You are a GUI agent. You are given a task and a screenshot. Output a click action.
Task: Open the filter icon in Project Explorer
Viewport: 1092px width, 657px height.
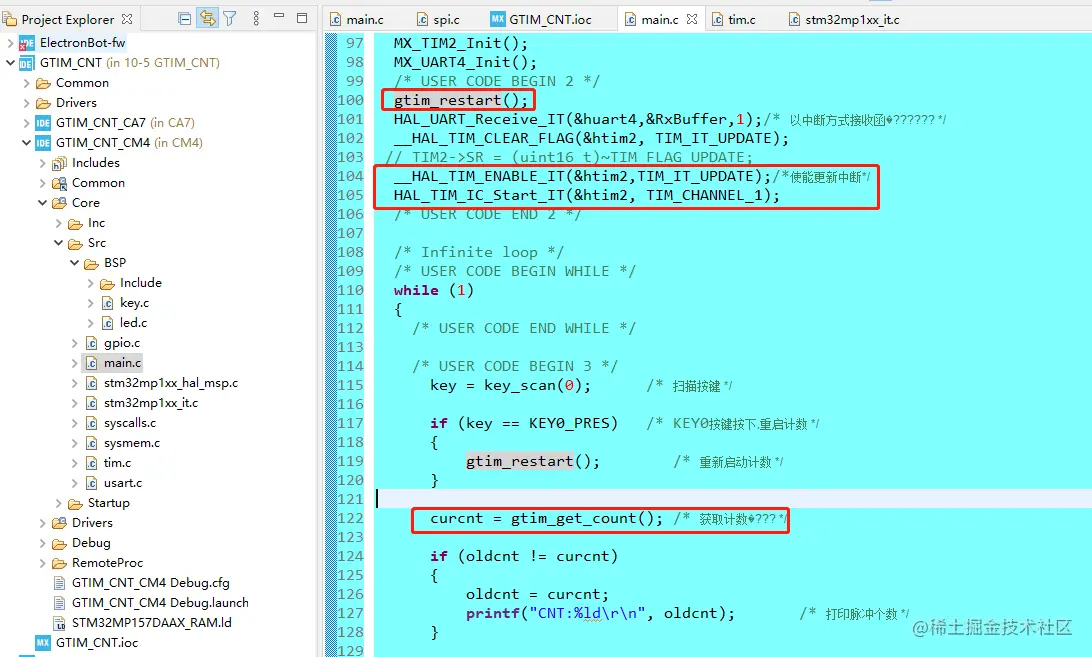point(230,19)
